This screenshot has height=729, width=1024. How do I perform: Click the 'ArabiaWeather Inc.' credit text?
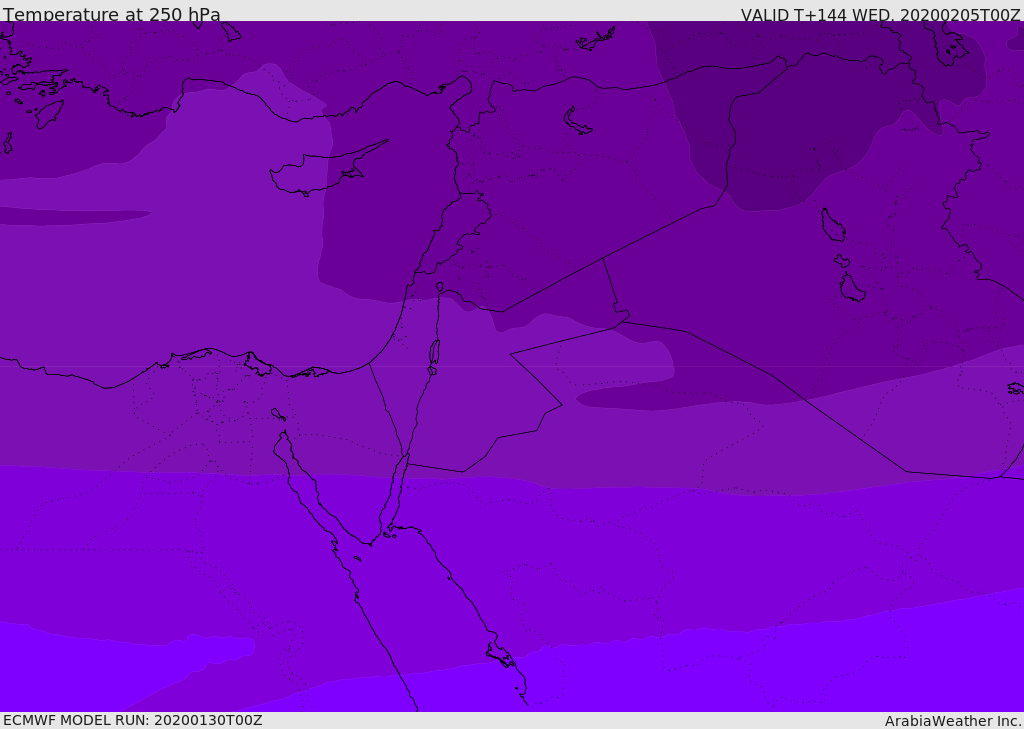pyautogui.click(x=953, y=721)
